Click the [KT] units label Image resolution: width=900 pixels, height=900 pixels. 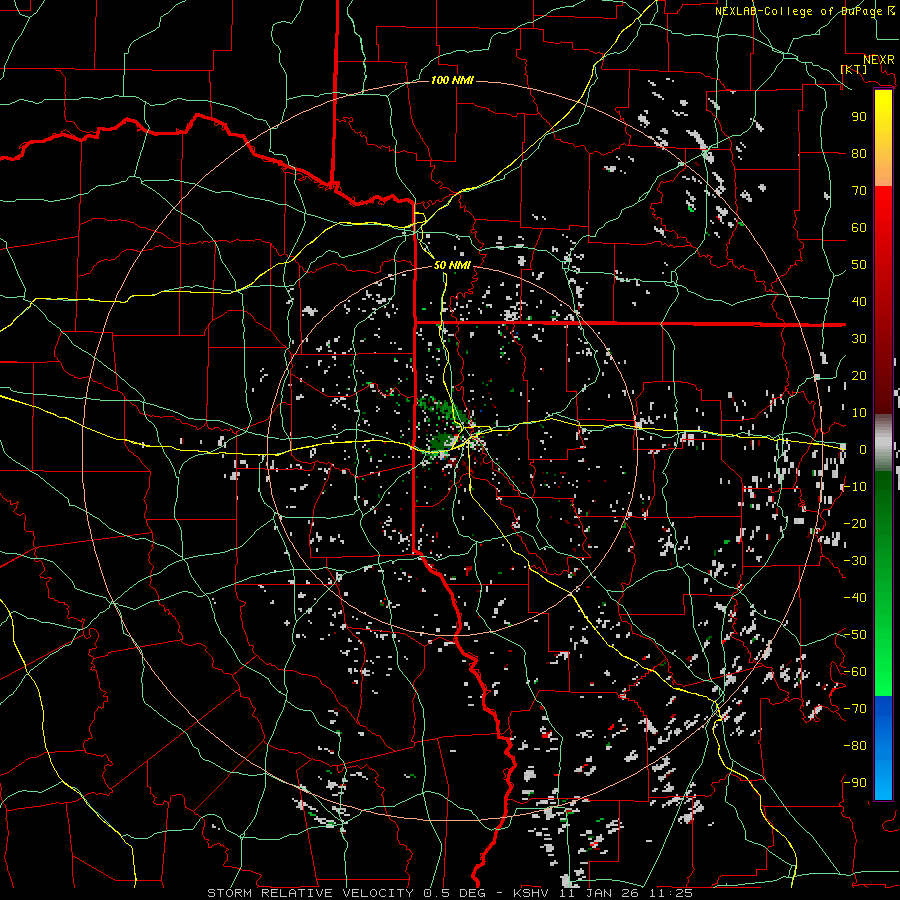pyautogui.click(x=854, y=69)
